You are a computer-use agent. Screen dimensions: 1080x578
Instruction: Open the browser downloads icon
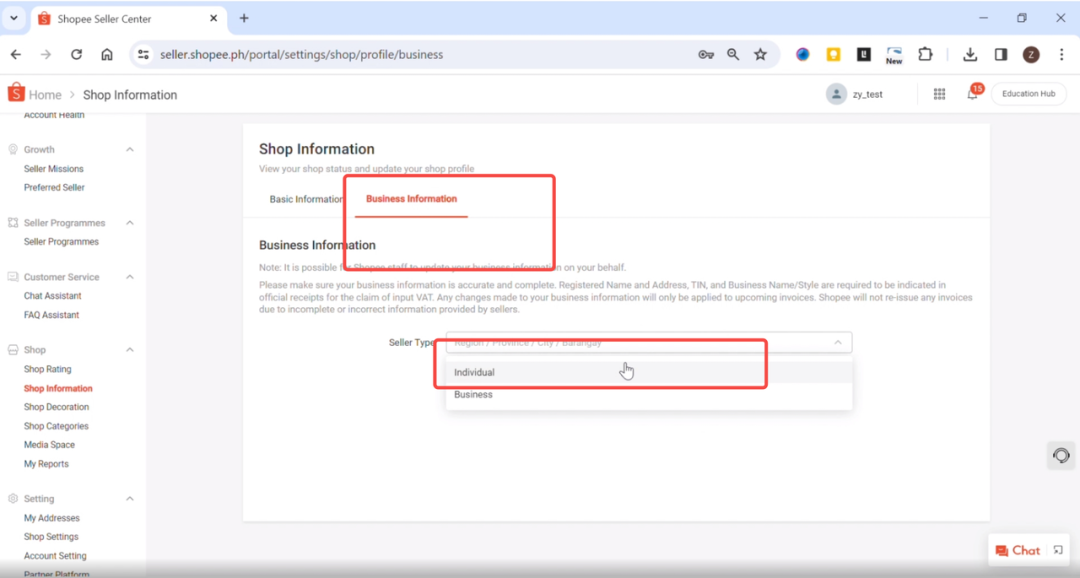pos(969,55)
